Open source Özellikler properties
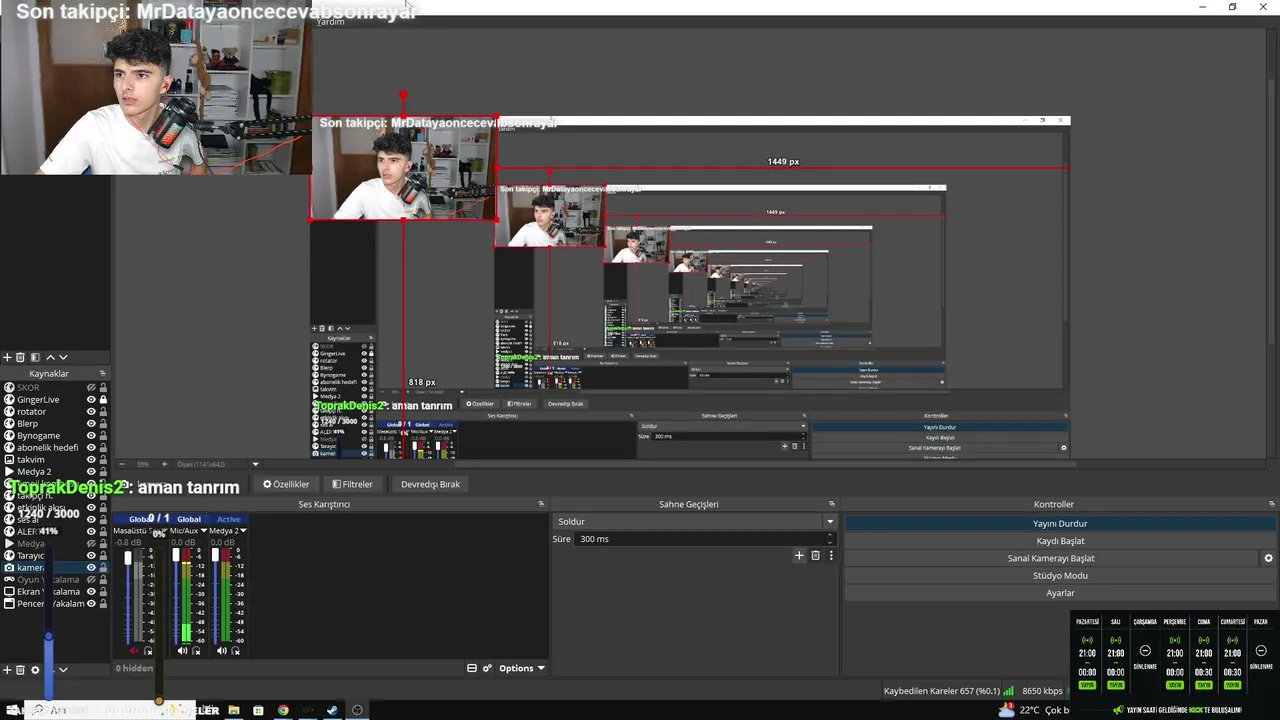Image resolution: width=1280 pixels, height=720 pixels. (x=286, y=484)
